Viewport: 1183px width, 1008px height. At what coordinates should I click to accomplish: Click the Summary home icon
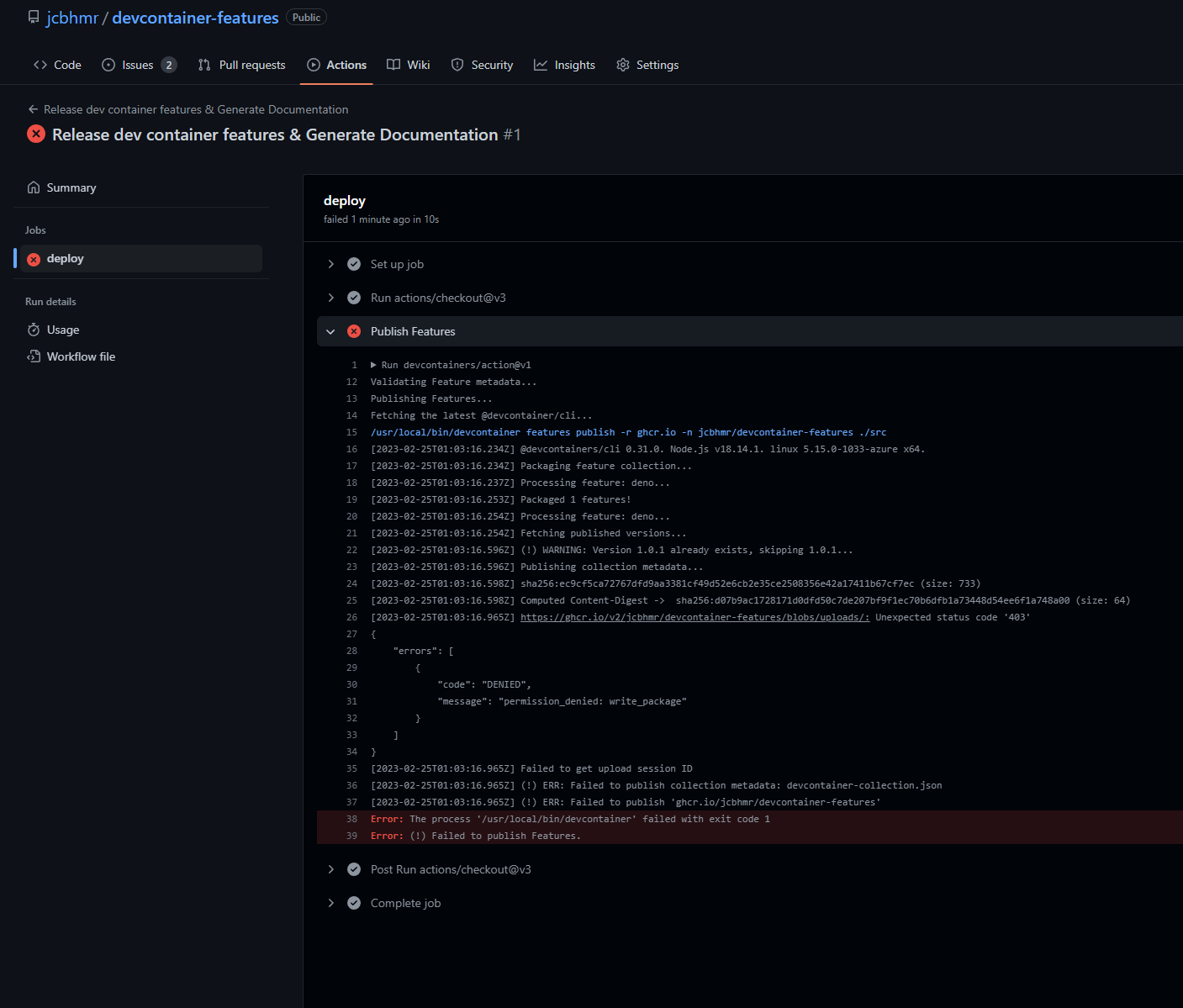click(34, 187)
